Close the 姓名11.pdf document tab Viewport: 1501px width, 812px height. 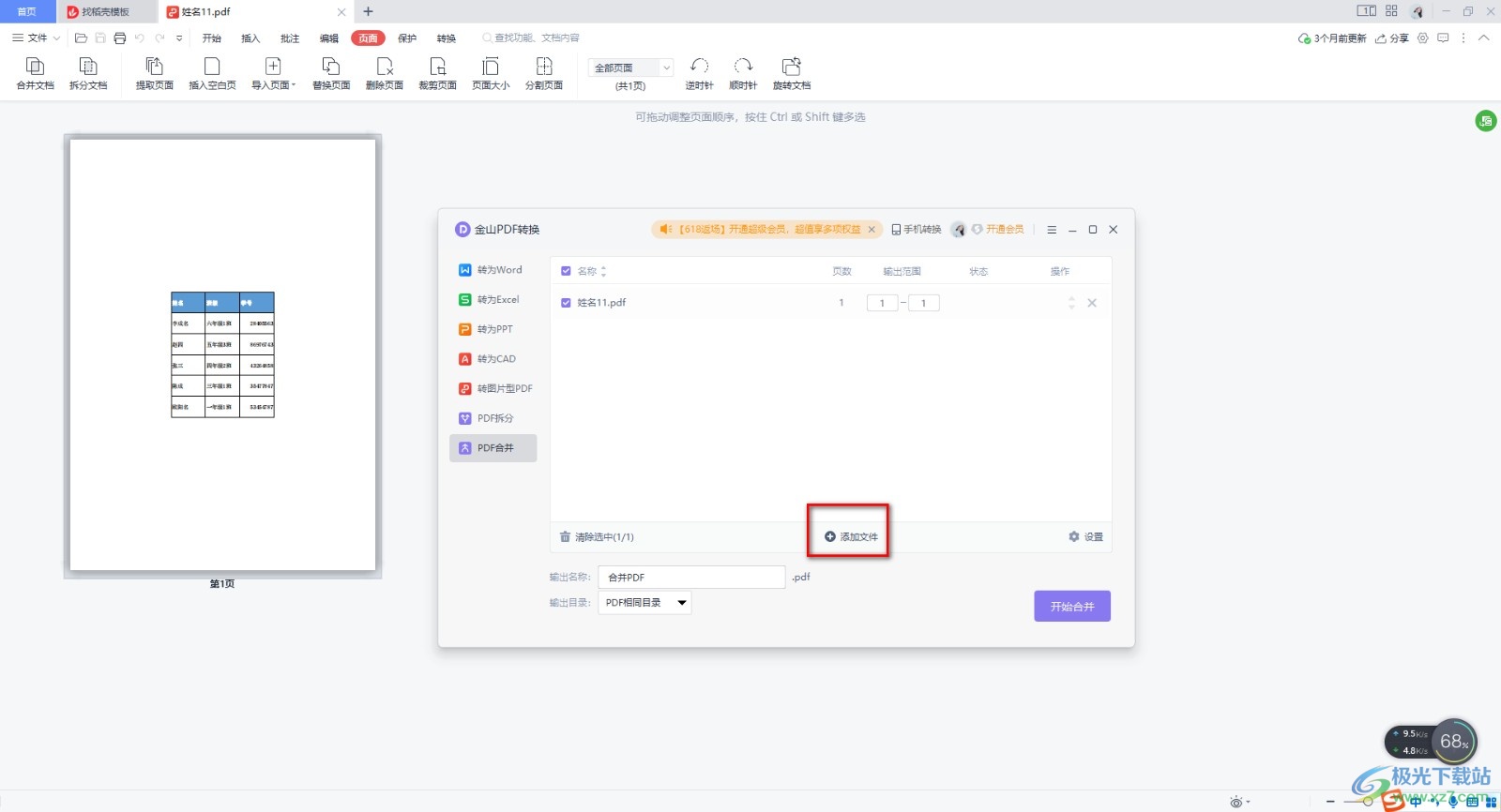pyautogui.click(x=341, y=12)
